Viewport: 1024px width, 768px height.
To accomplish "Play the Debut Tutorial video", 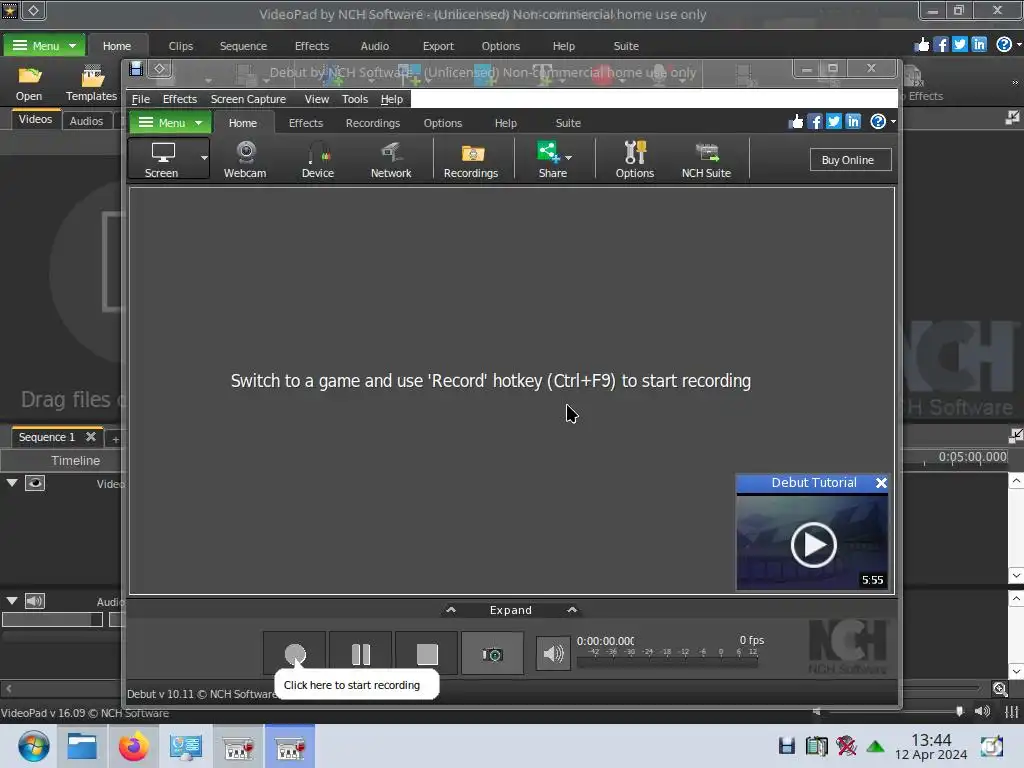I will [813, 544].
